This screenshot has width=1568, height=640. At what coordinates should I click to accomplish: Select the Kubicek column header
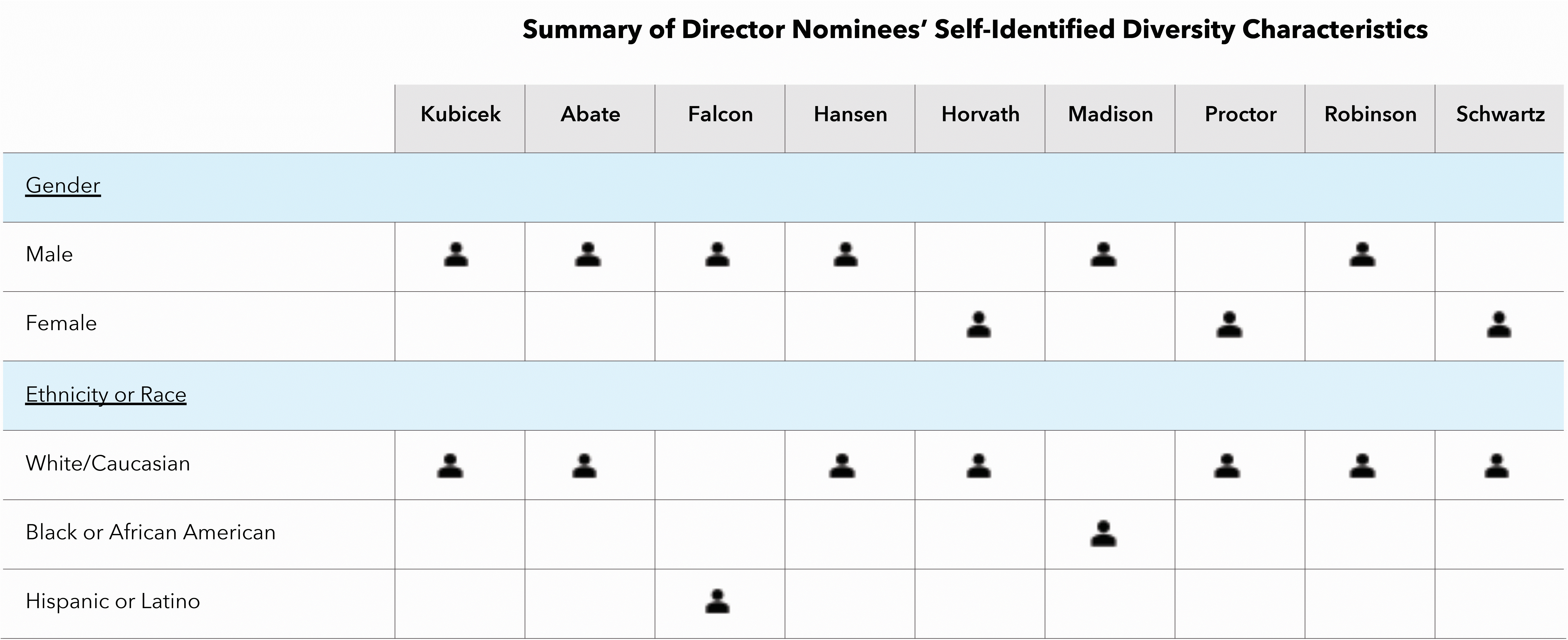click(460, 114)
